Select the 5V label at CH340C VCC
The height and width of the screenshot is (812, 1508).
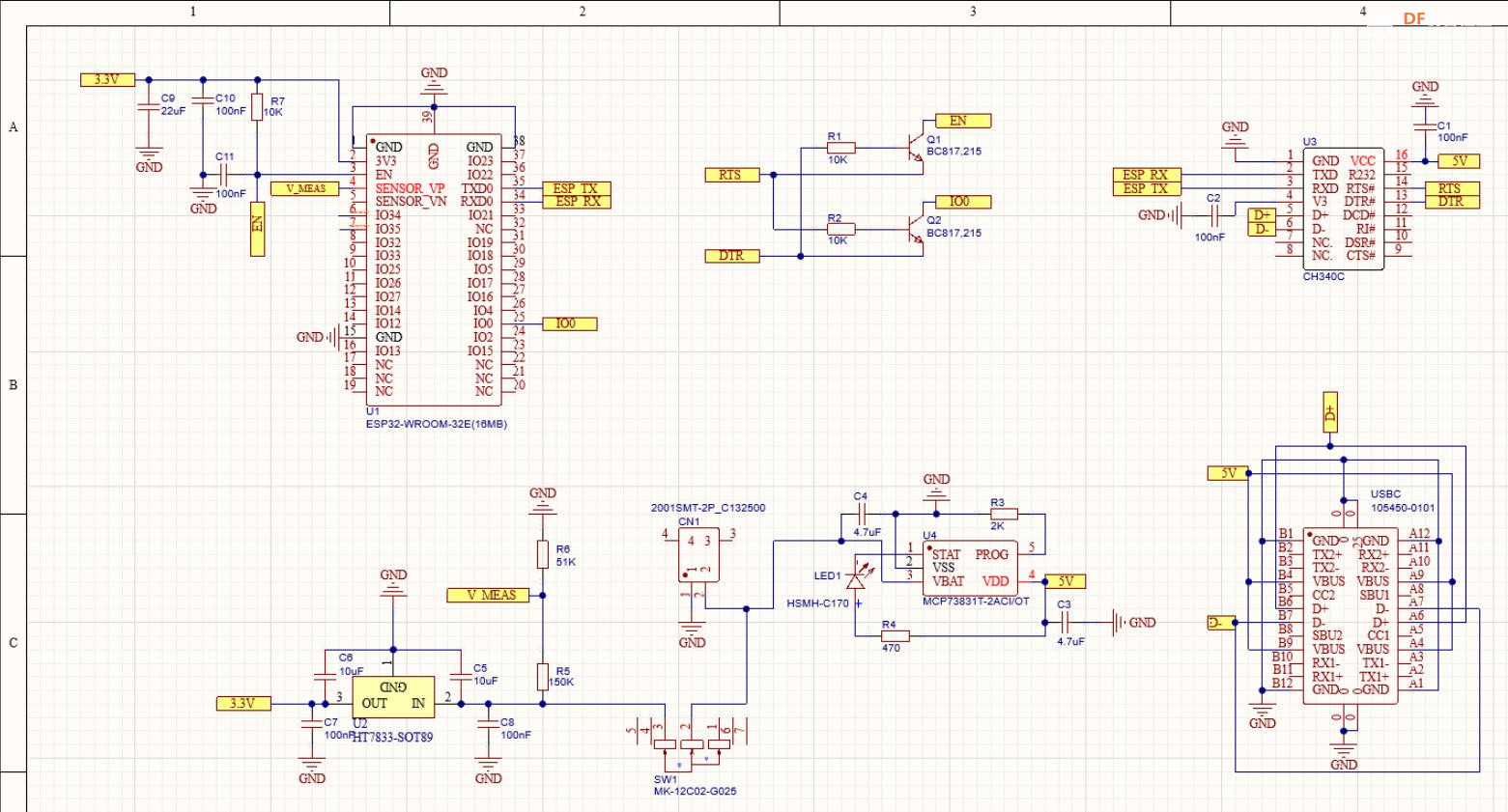tap(1459, 161)
